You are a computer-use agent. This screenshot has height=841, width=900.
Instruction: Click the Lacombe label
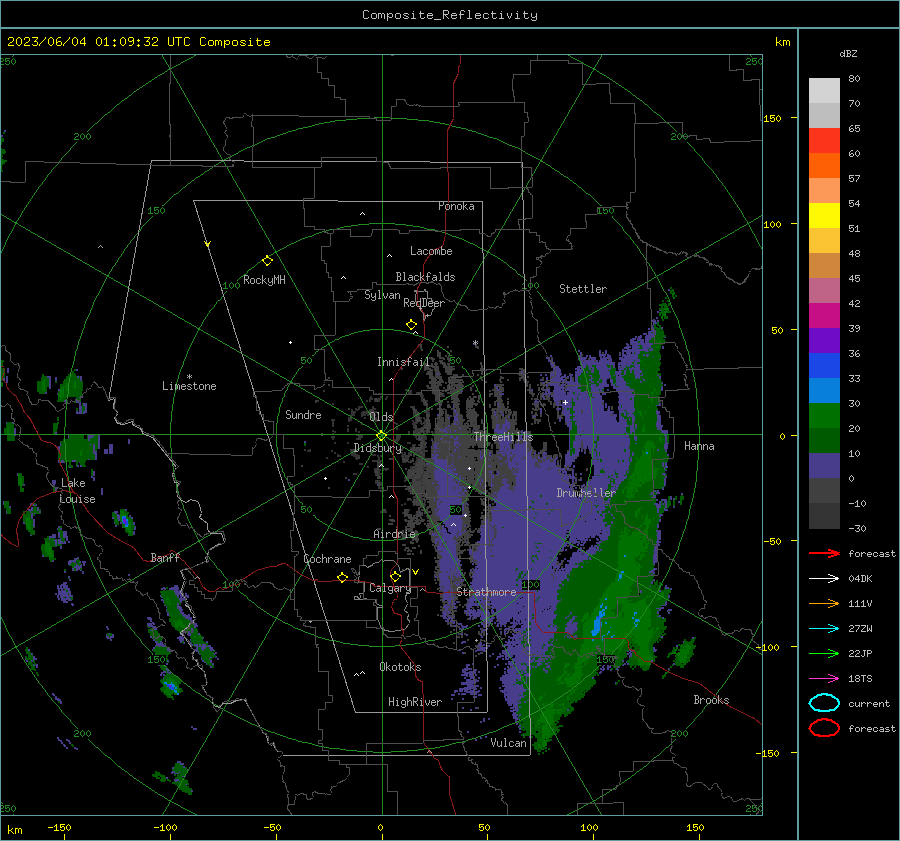431,251
